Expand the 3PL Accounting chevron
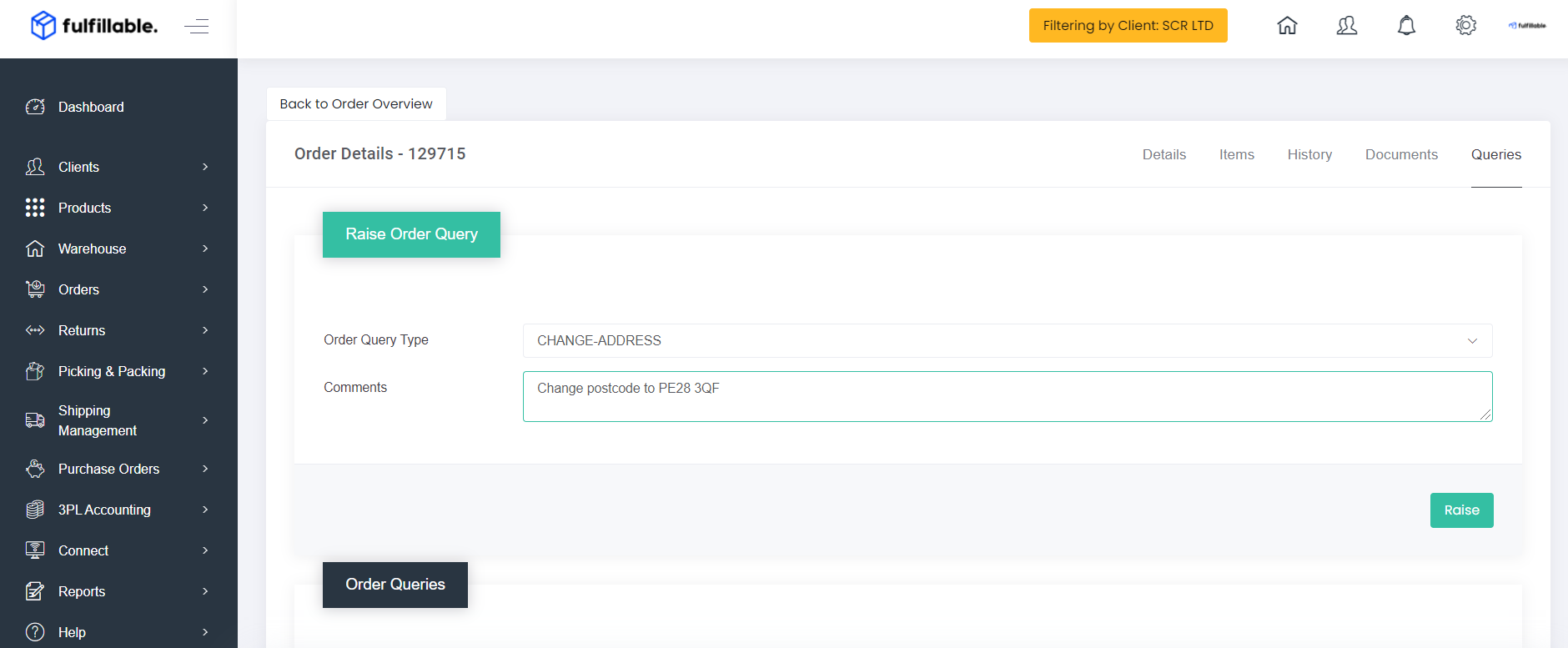 point(205,510)
